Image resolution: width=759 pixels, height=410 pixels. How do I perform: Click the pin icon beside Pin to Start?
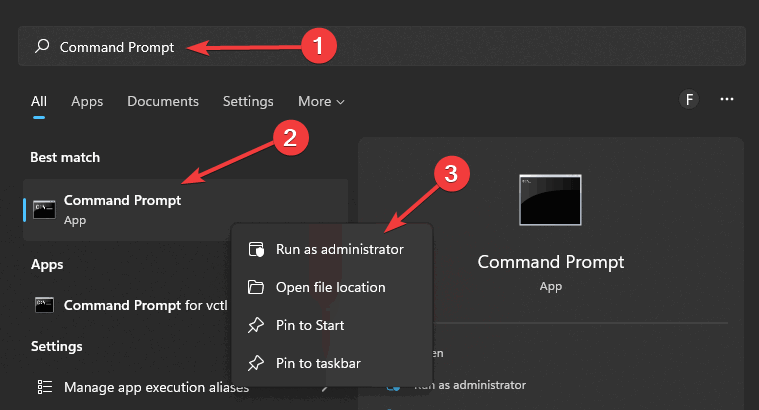256,325
